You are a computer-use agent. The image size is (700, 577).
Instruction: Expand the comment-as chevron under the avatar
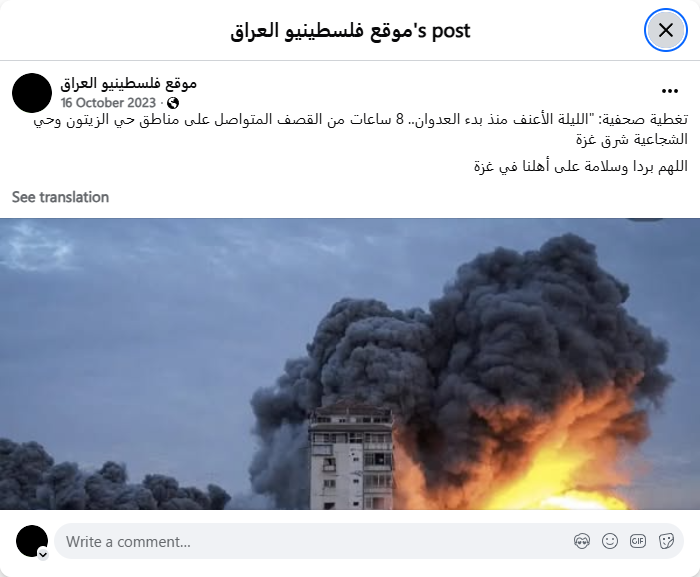click(x=43, y=555)
